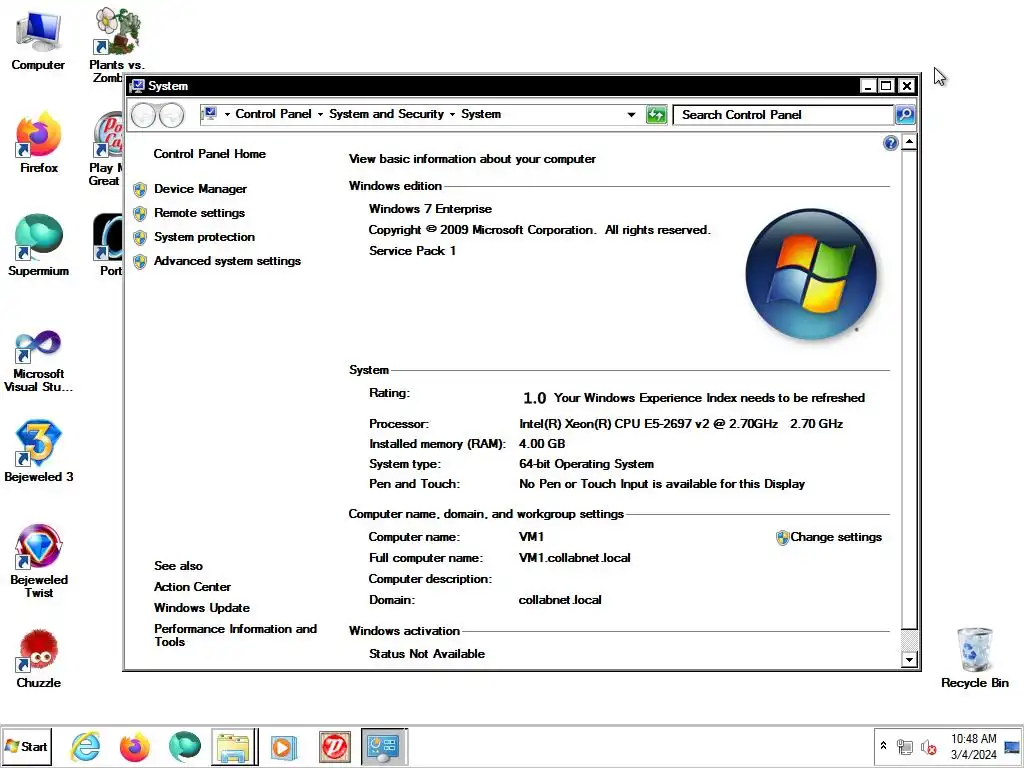Click the network tray icon
This screenshot has width=1024, height=768.
point(904,746)
